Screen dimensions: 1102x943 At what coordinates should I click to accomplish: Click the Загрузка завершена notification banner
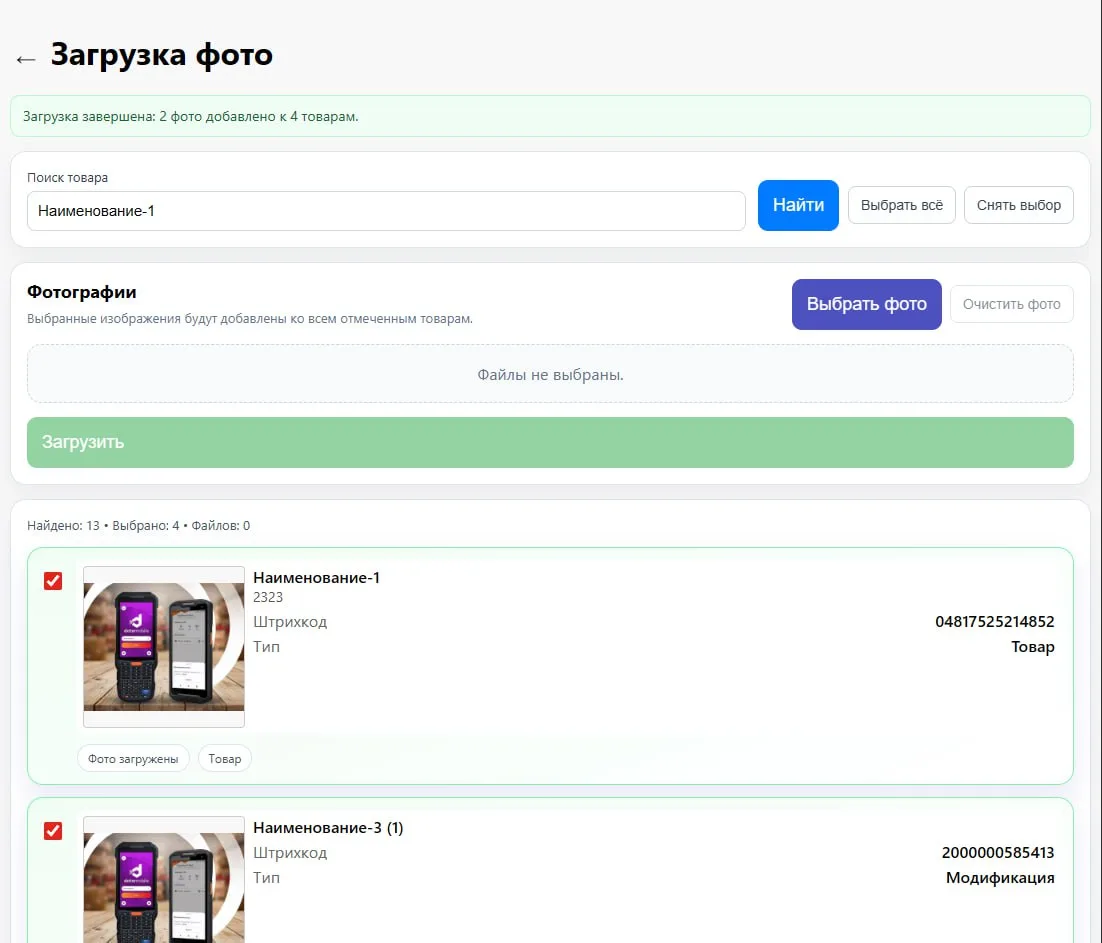coord(550,116)
